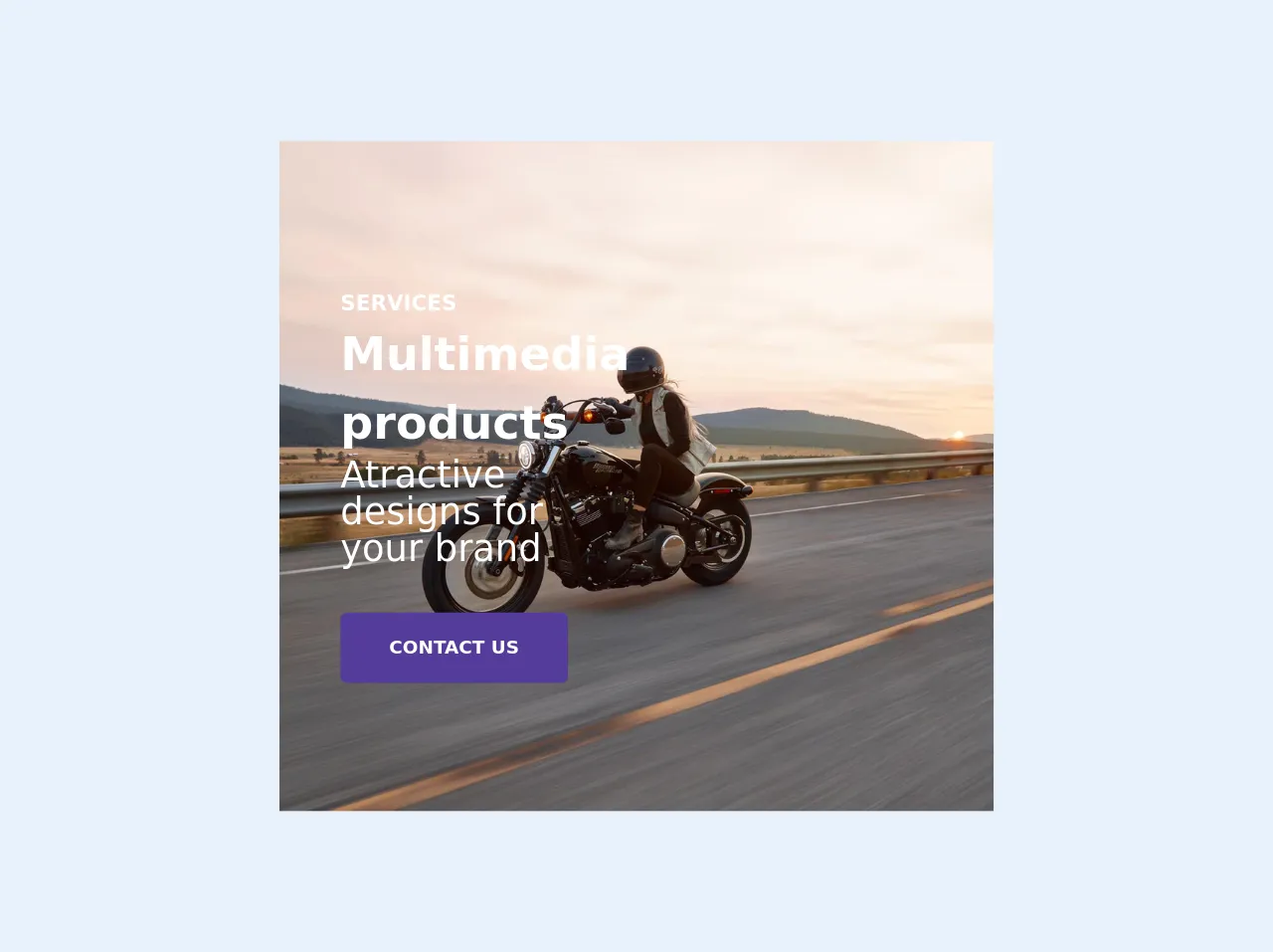Click the rider's black helmet
This screenshot has height=952, width=1273.
click(x=640, y=369)
